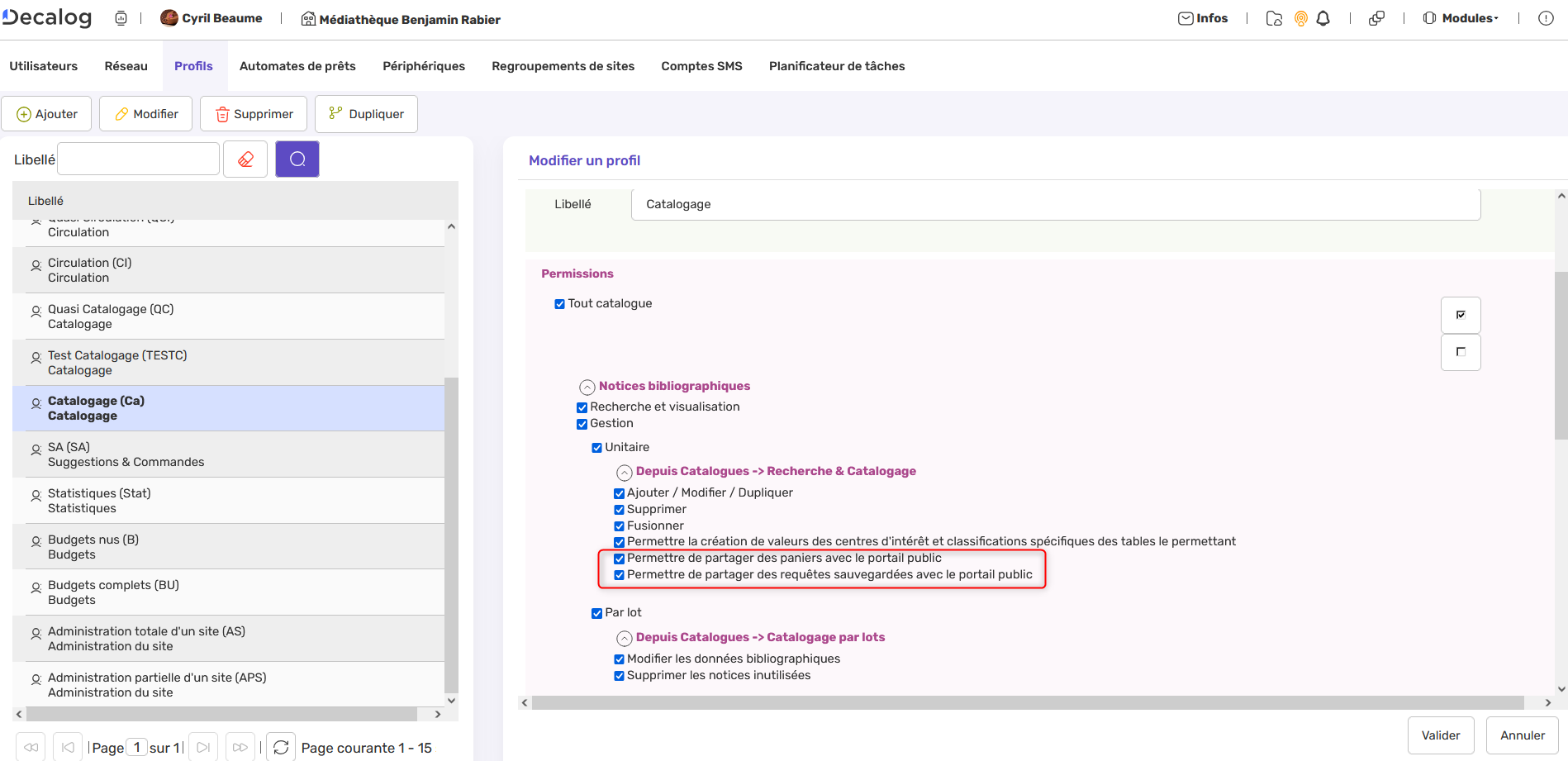Collapse the Notices bibliographiques section
Viewport: 1568px width, 761px height.
(587, 387)
